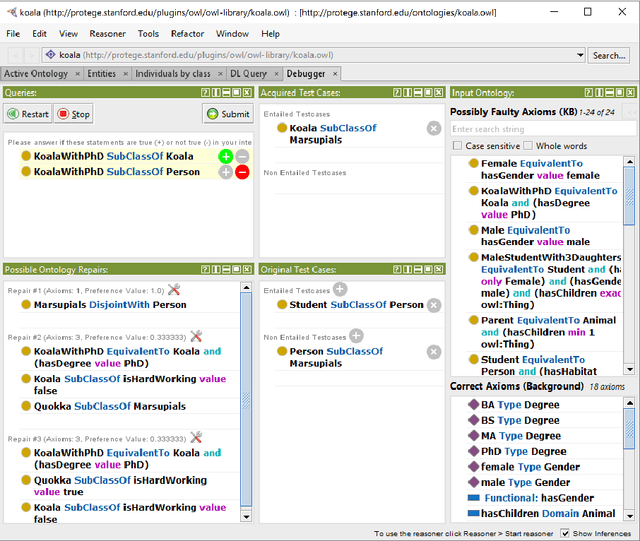
Task: Enable the Case sensitive checkbox
Action: (x=458, y=146)
